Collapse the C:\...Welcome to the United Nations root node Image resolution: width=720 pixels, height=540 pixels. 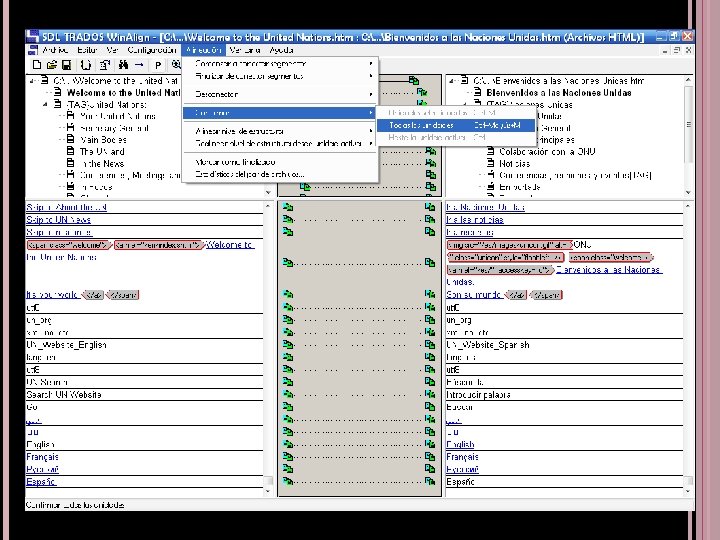(32, 81)
